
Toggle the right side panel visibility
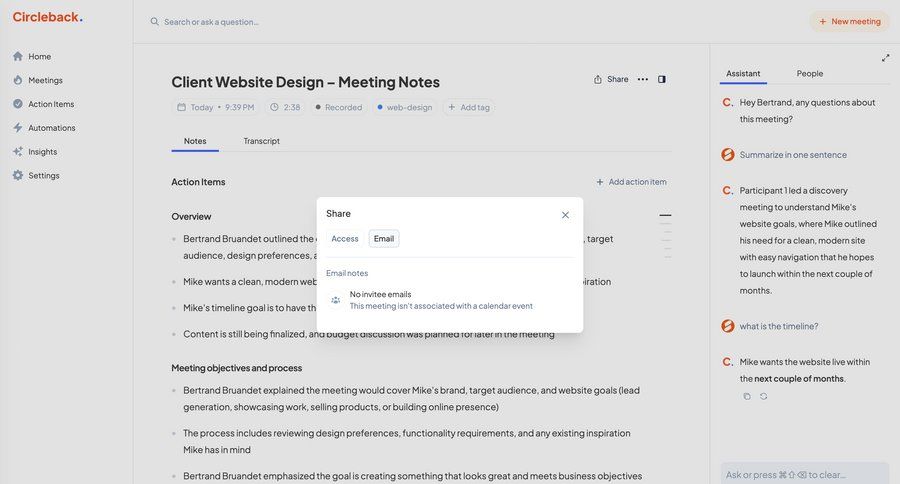662,79
